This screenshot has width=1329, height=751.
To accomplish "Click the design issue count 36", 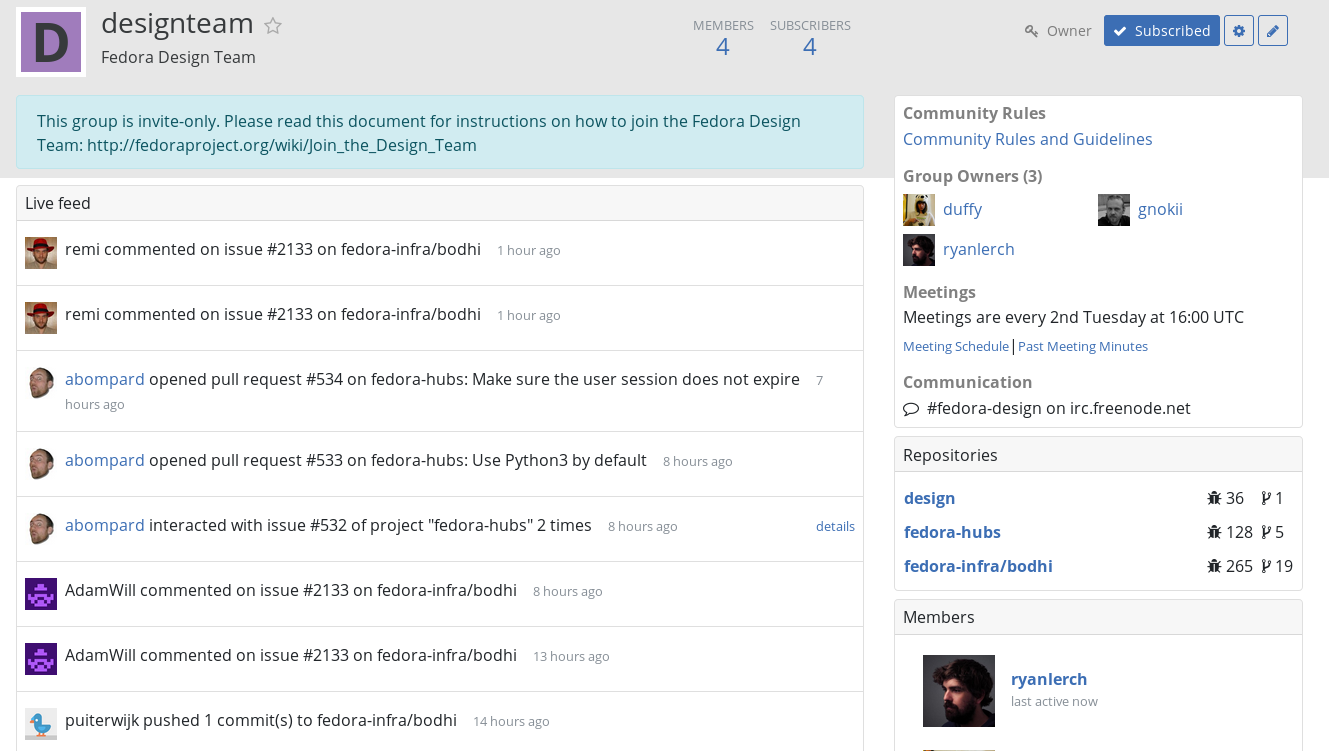I will [x=1235, y=498].
